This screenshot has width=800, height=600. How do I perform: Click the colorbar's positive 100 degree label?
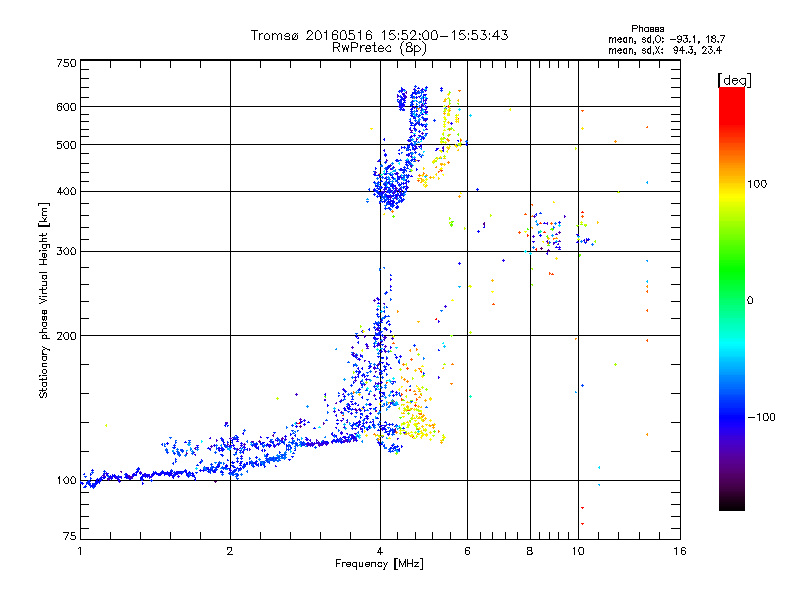pos(757,184)
